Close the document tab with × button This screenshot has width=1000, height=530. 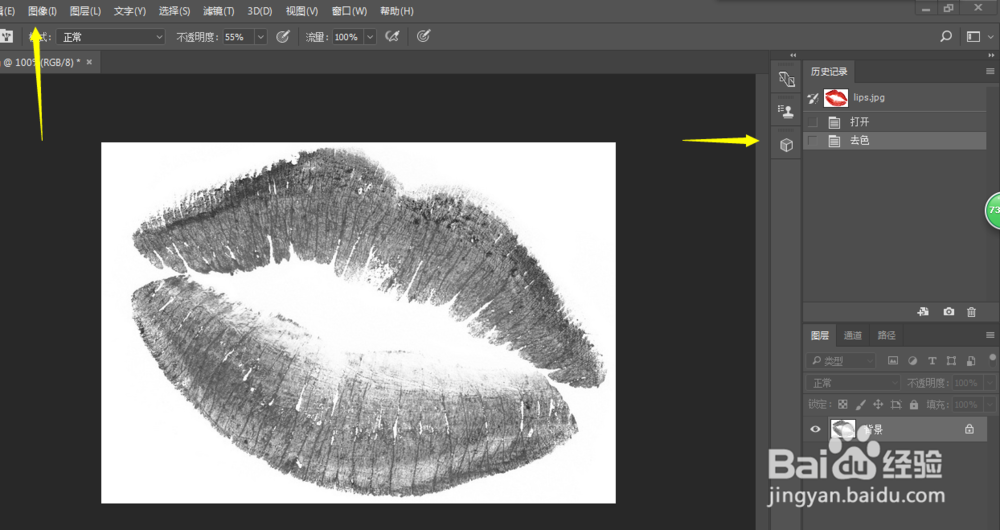(x=89, y=62)
